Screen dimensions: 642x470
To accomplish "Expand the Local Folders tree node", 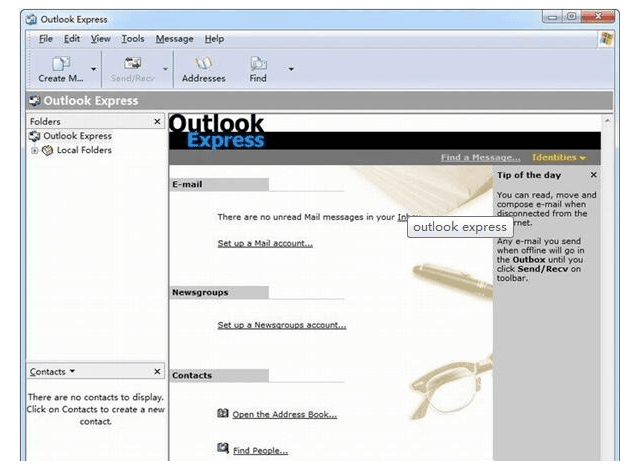I will coord(34,150).
